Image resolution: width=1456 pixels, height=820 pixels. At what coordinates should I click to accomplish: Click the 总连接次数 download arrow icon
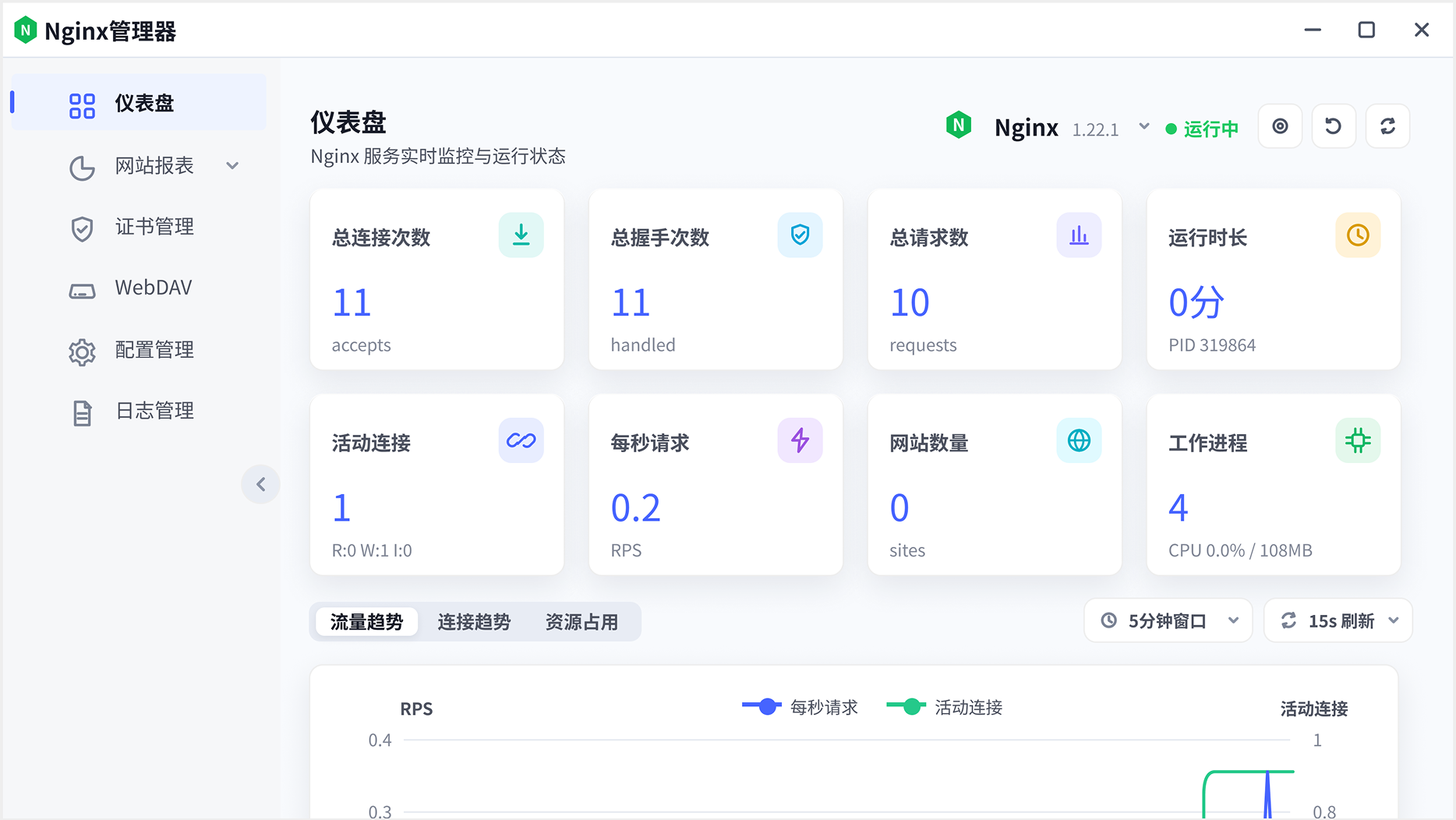point(521,235)
